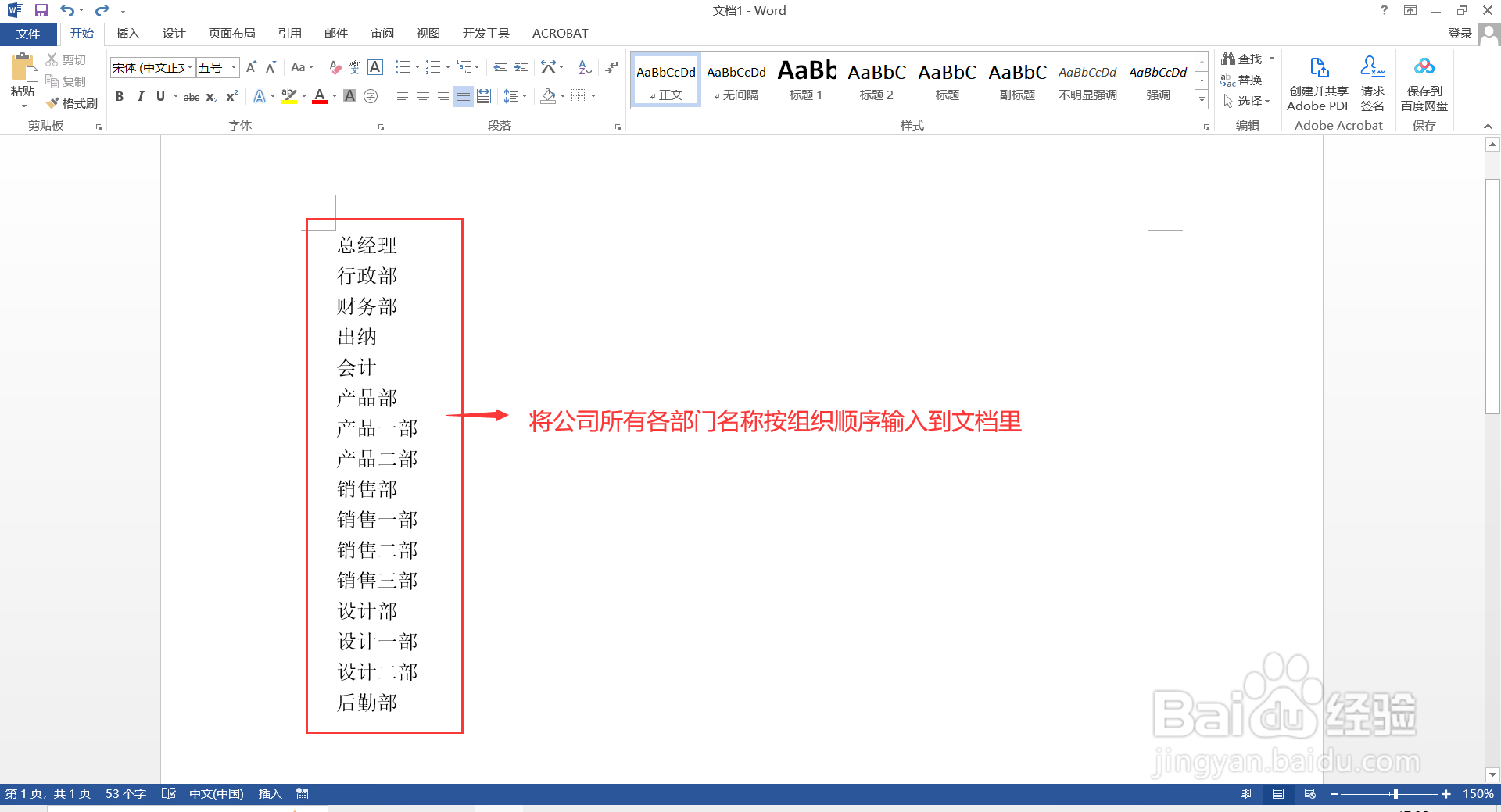Apply distributed alignment

coord(484,96)
